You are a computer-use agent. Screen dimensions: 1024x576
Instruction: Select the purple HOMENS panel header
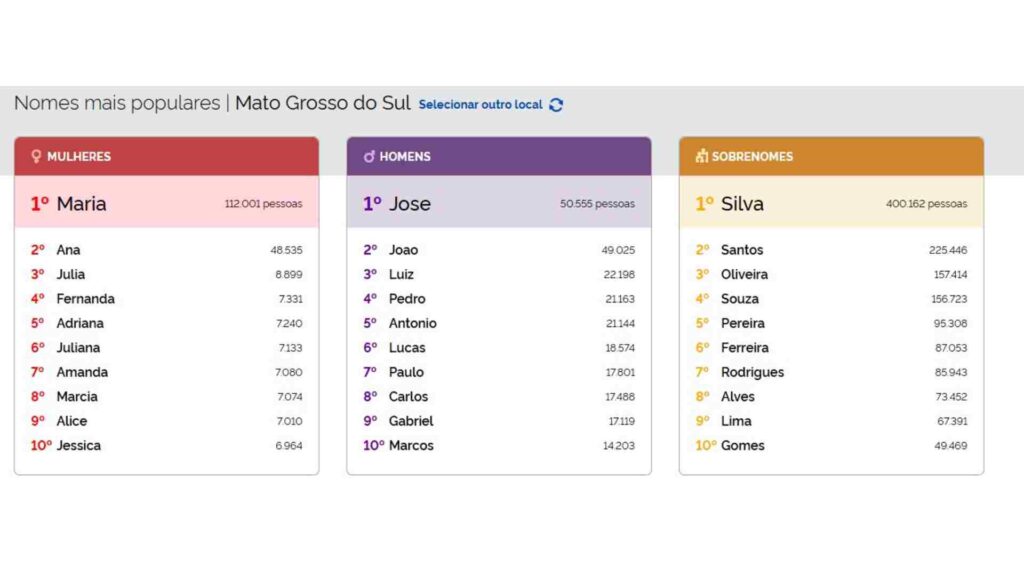pyautogui.click(x=498, y=156)
